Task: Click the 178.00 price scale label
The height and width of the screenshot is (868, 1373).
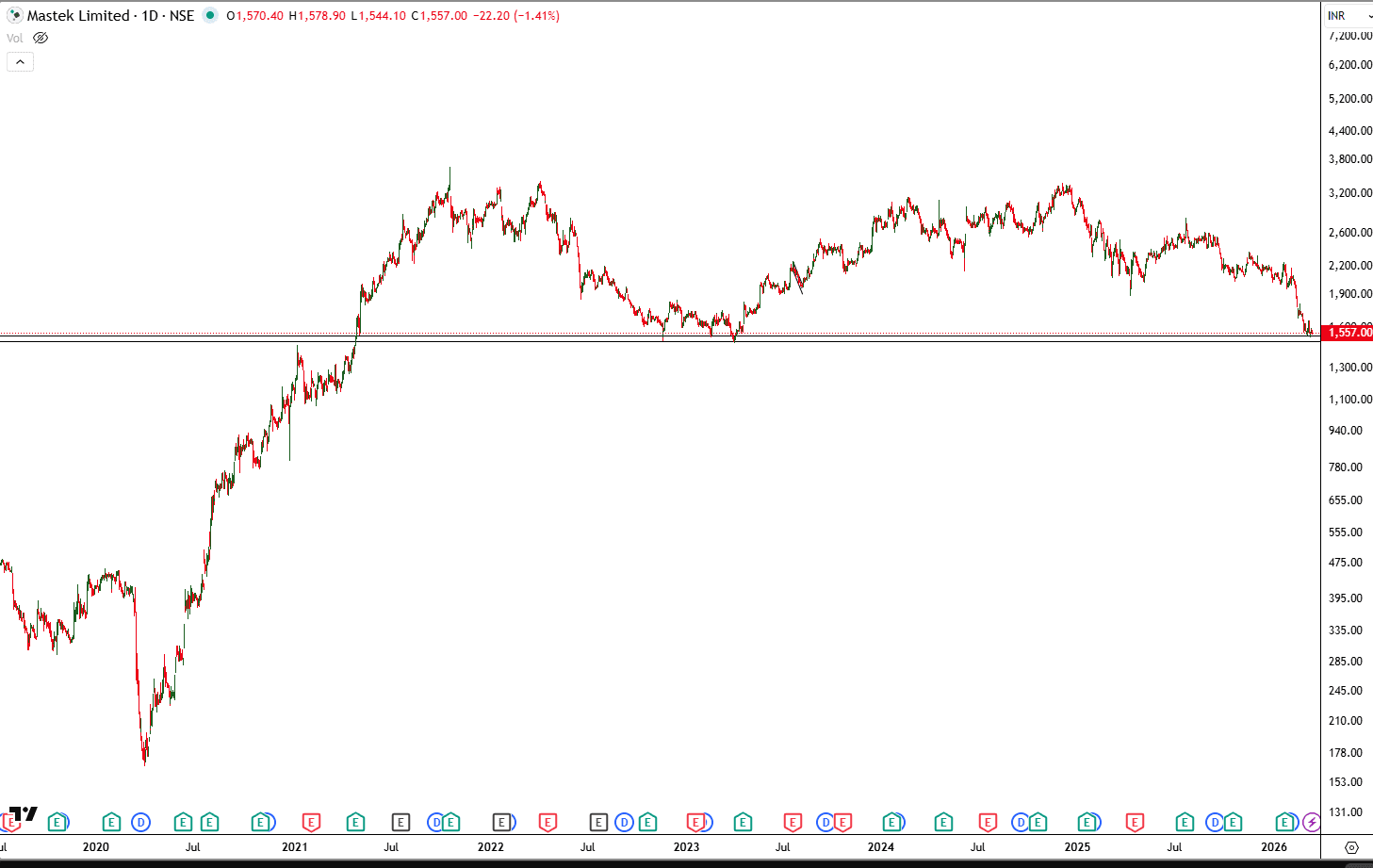Action: click(x=1346, y=752)
